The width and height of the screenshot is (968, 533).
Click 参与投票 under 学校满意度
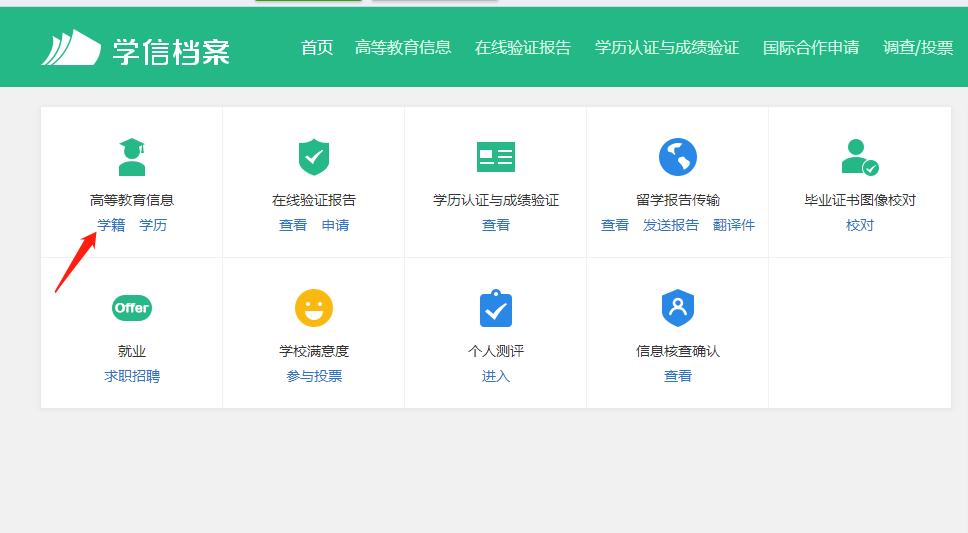coord(314,376)
